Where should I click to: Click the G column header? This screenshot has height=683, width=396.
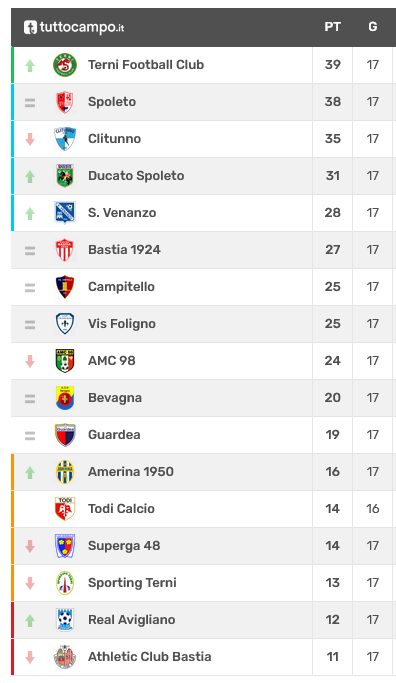point(372,27)
